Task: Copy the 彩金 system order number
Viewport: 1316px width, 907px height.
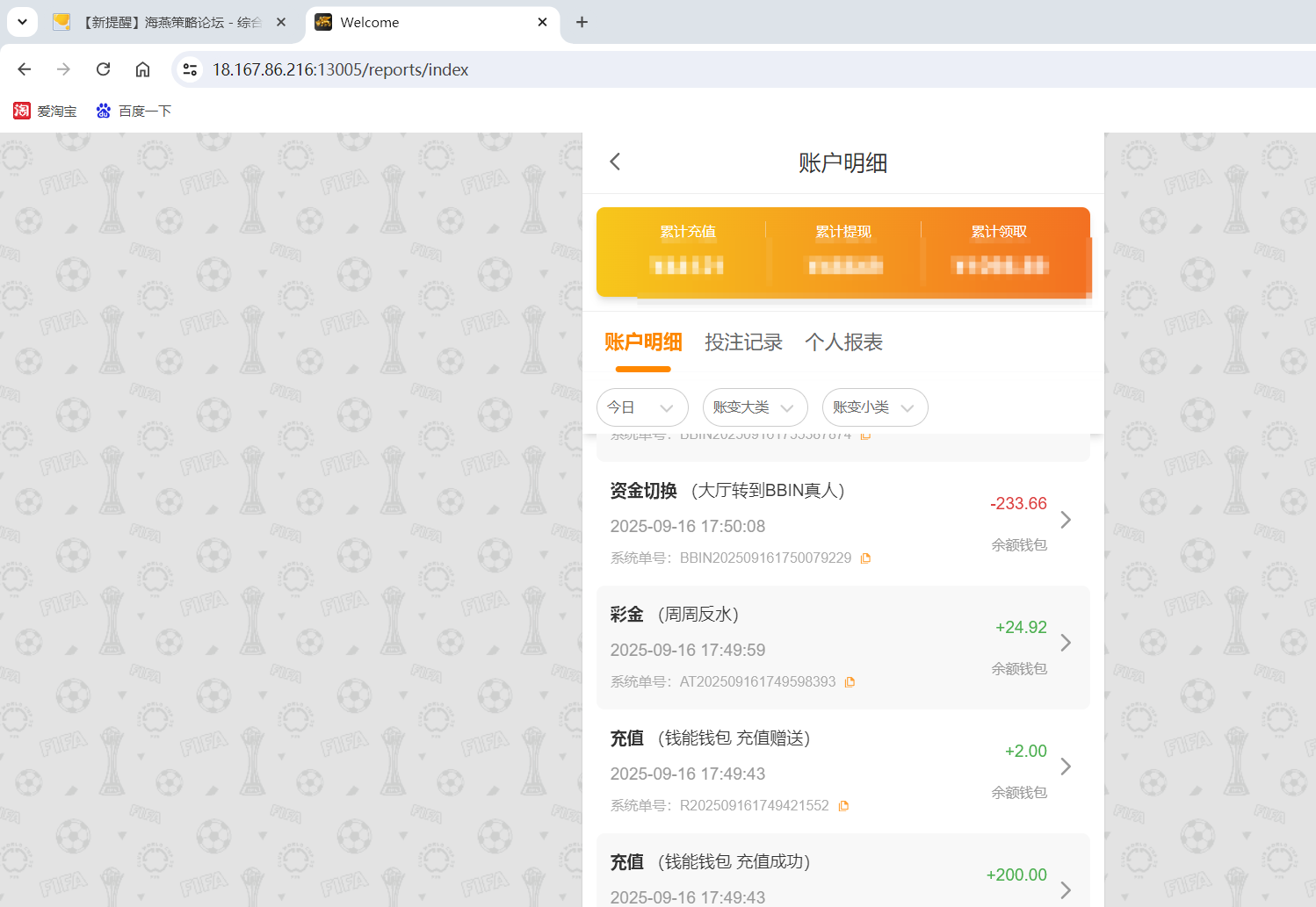Action: click(850, 681)
